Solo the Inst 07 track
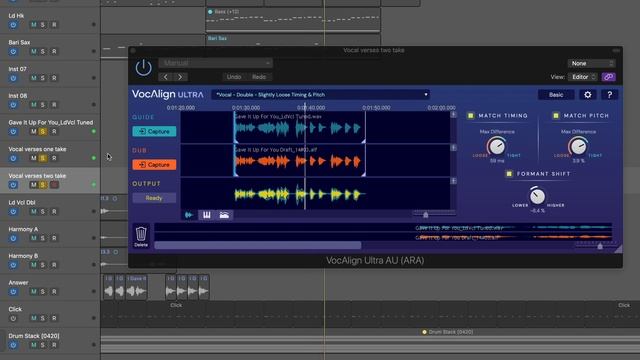This screenshot has width=640, height=360. (42, 78)
